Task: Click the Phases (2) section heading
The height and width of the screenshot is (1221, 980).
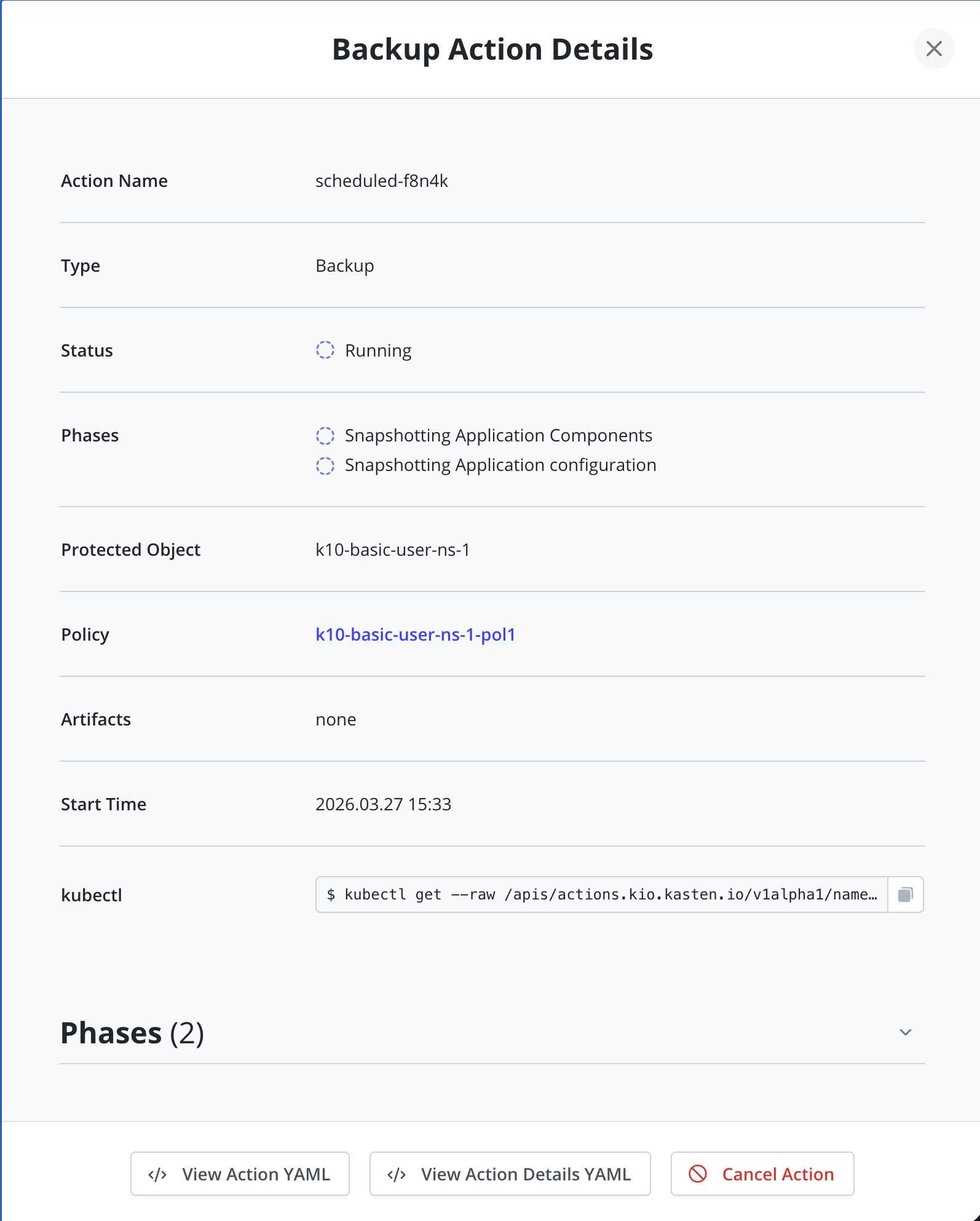Action: (x=132, y=1033)
